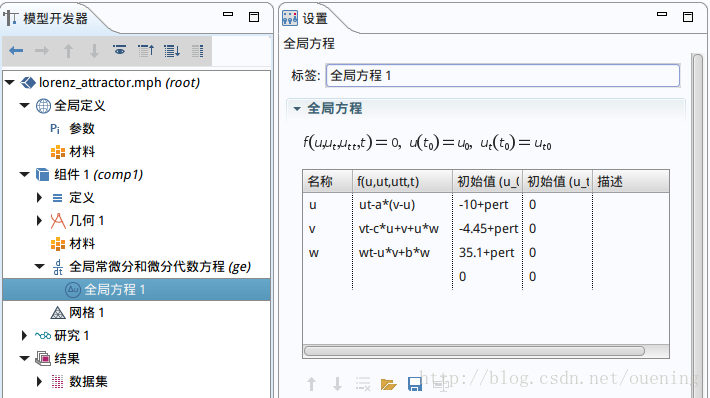Select 材料 under 全局定义

(82, 152)
